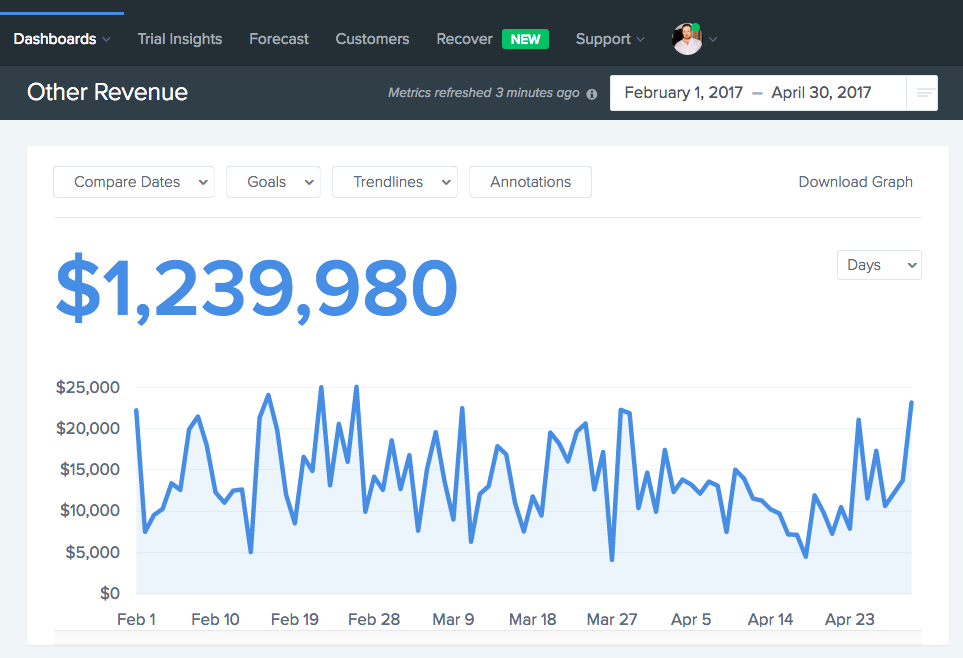Click the user profile avatar
This screenshot has width=963, height=658.
pos(687,39)
